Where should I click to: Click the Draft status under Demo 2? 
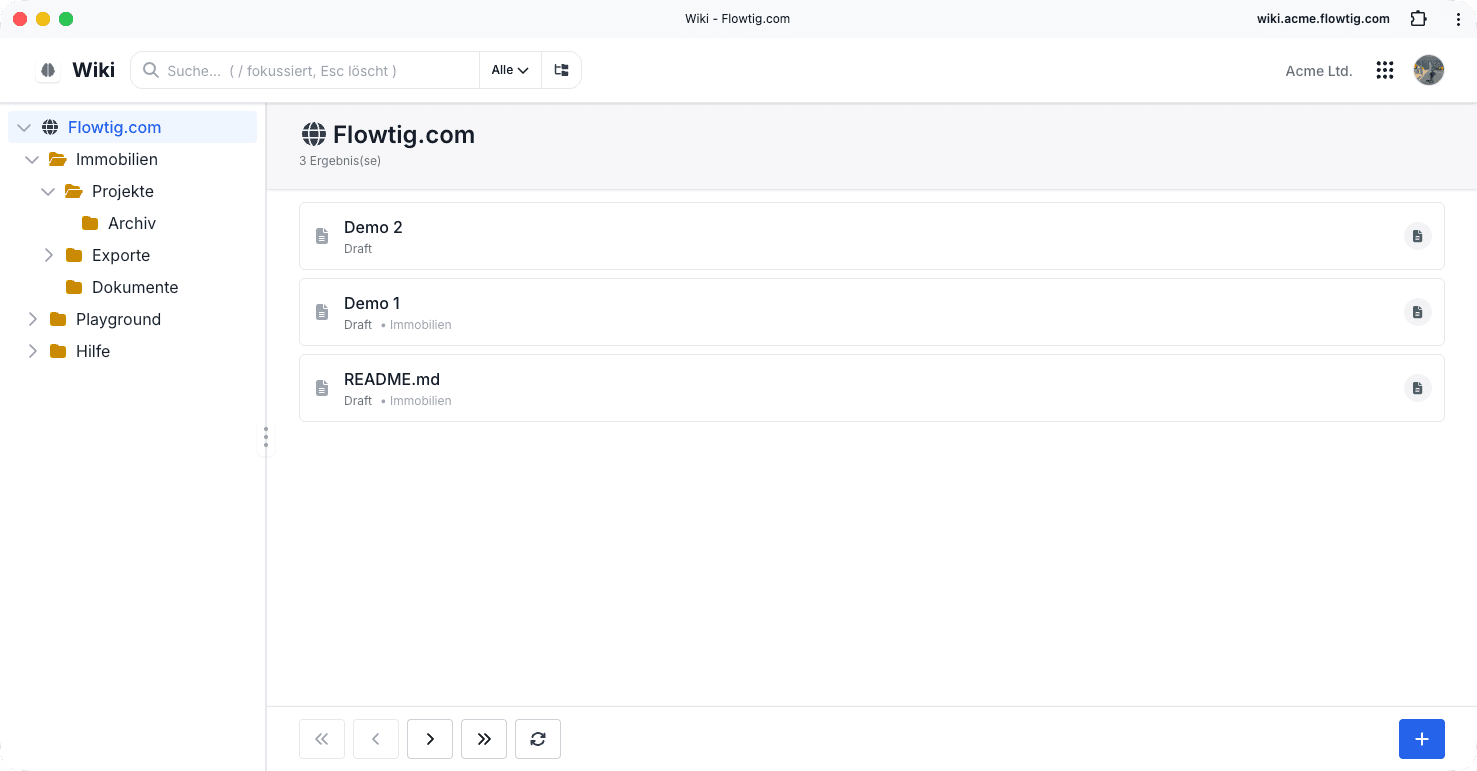358,249
